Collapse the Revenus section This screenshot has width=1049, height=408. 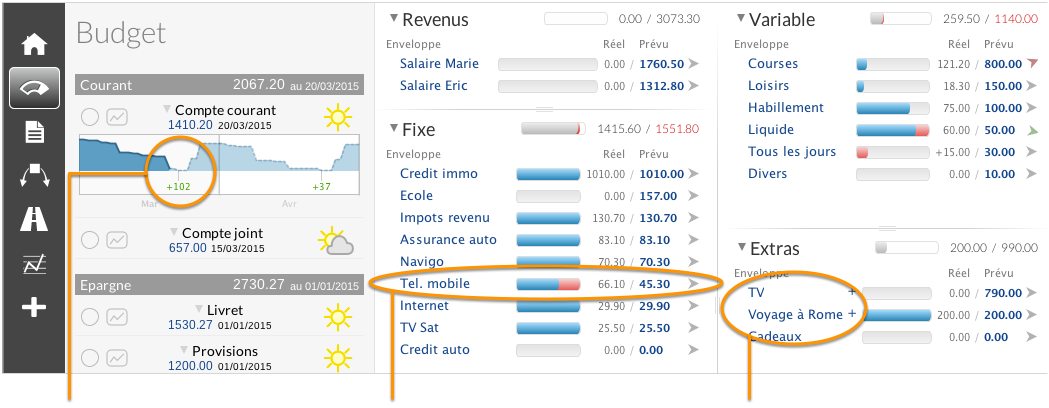393,18
